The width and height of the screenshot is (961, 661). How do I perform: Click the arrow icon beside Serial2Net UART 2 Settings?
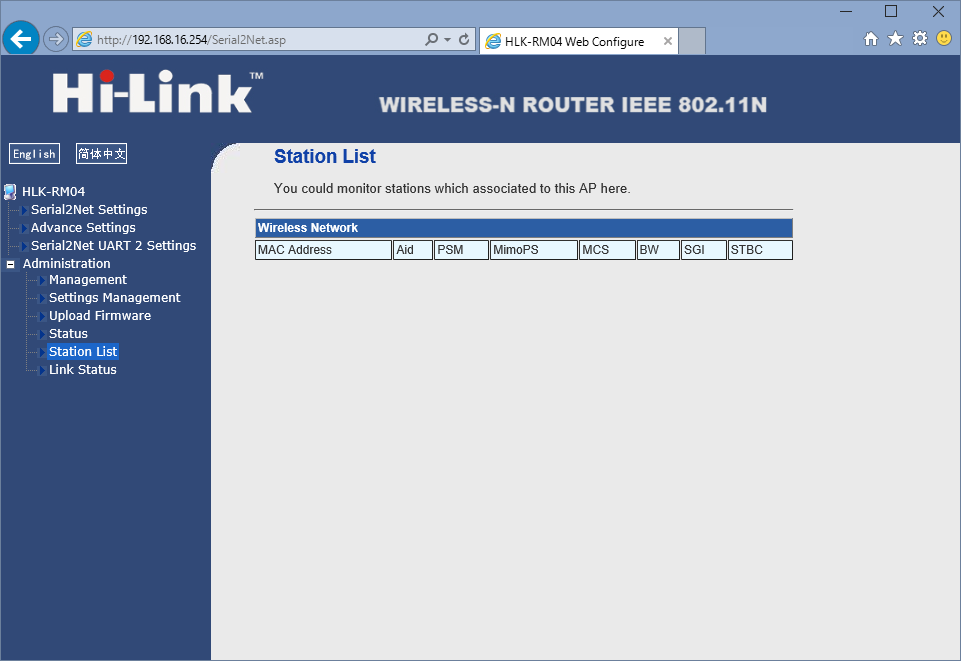click(25, 246)
